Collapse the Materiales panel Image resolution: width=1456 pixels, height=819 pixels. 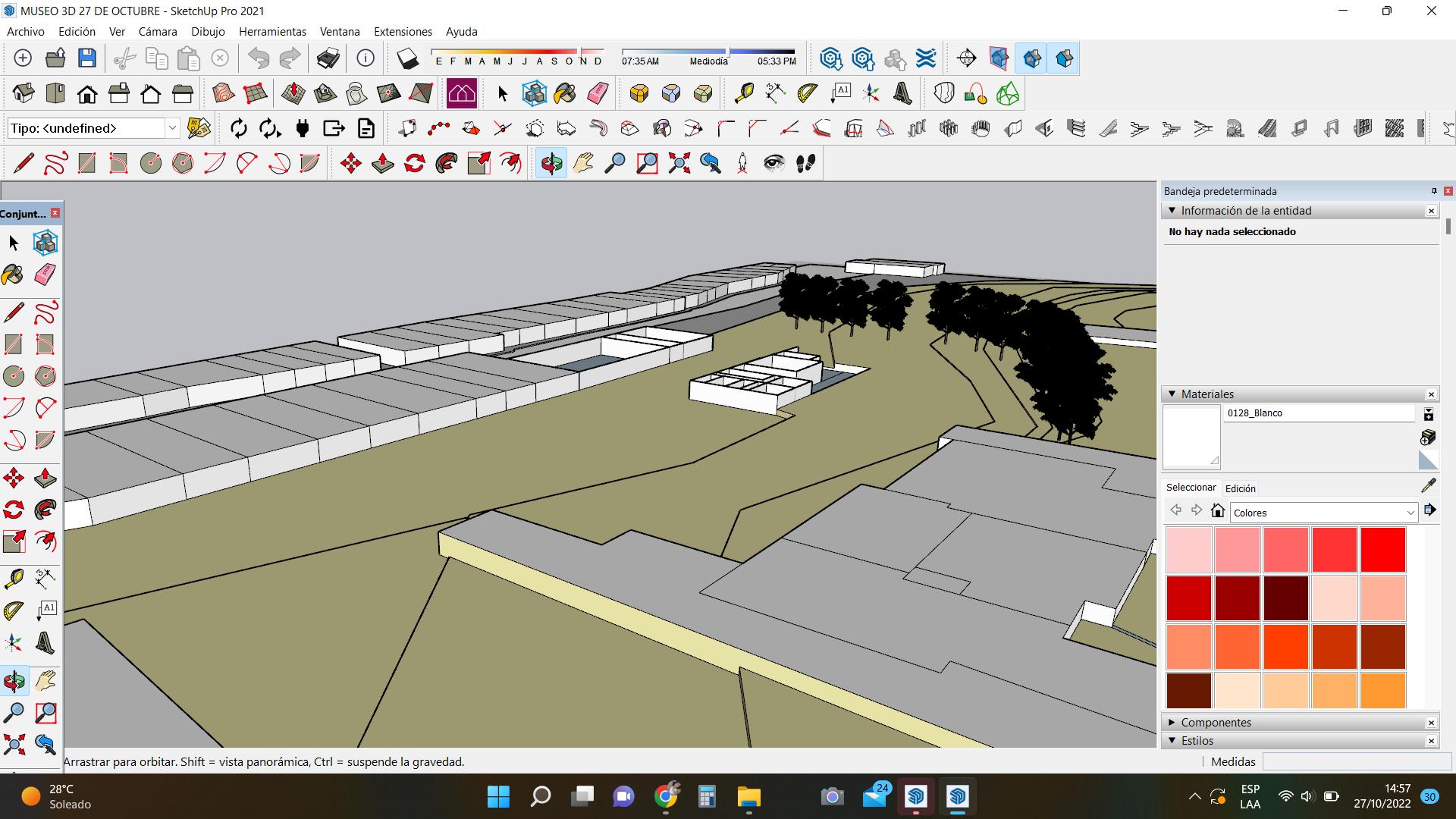1172,394
